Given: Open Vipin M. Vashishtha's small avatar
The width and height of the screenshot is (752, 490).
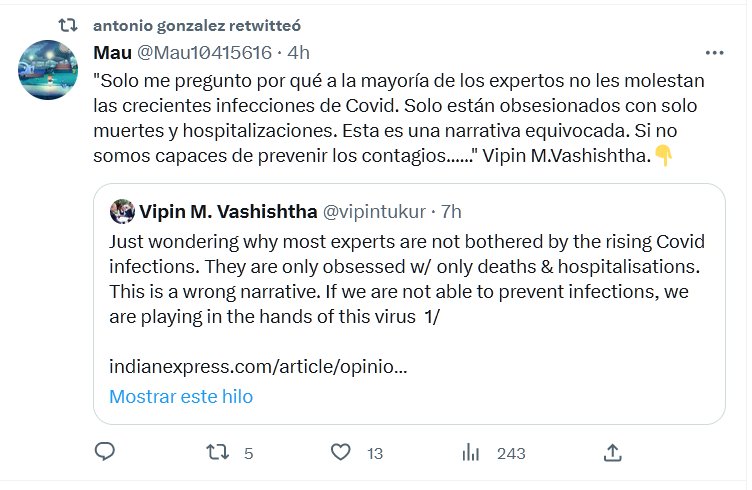Looking at the screenshot, I should tap(122, 211).
